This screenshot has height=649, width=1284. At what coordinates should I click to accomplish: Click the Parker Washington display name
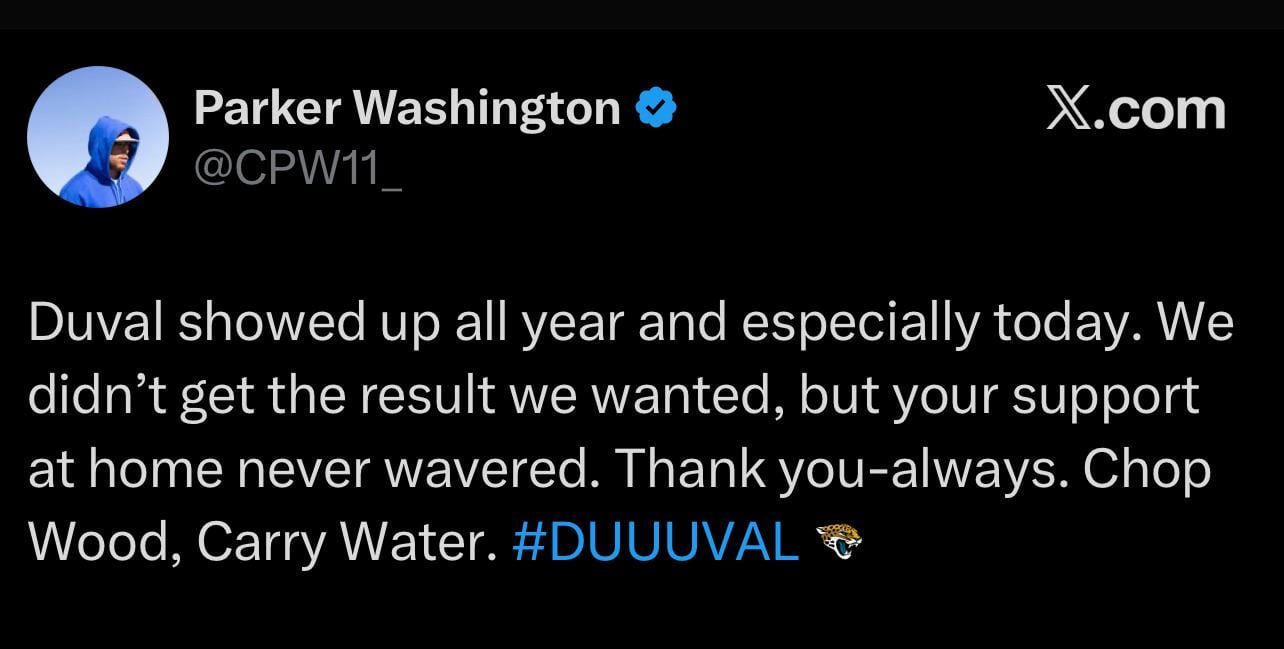click(407, 106)
